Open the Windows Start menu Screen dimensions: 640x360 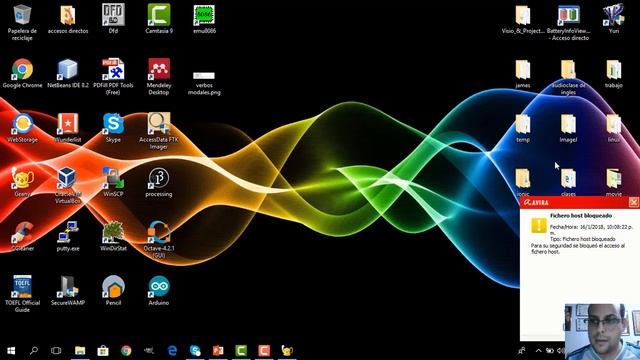point(11,351)
